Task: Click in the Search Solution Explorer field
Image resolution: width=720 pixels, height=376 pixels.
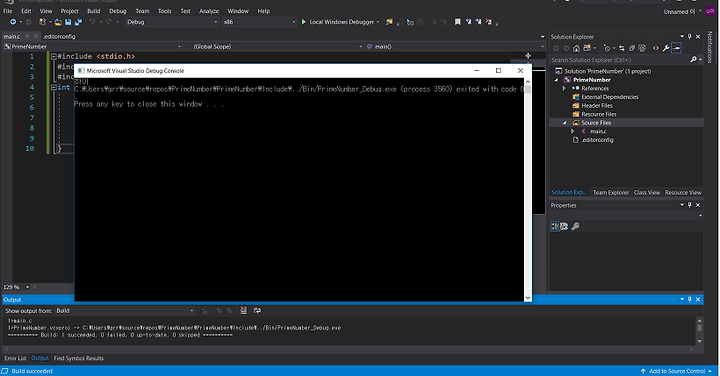Action: click(x=620, y=60)
